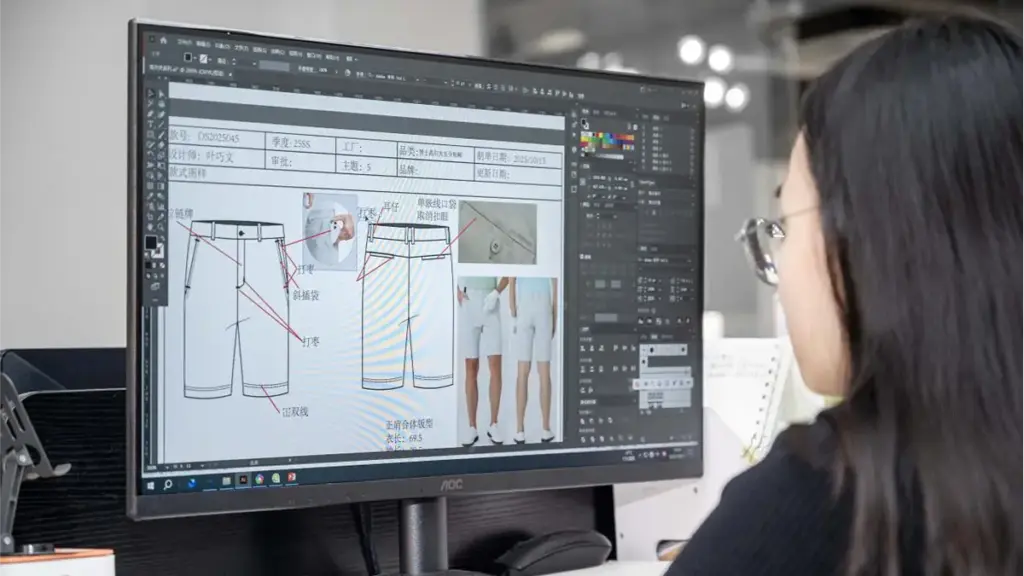Open WeChat from the taskbar
Image resolution: width=1024 pixels, height=576 pixels.
(x=276, y=478)
